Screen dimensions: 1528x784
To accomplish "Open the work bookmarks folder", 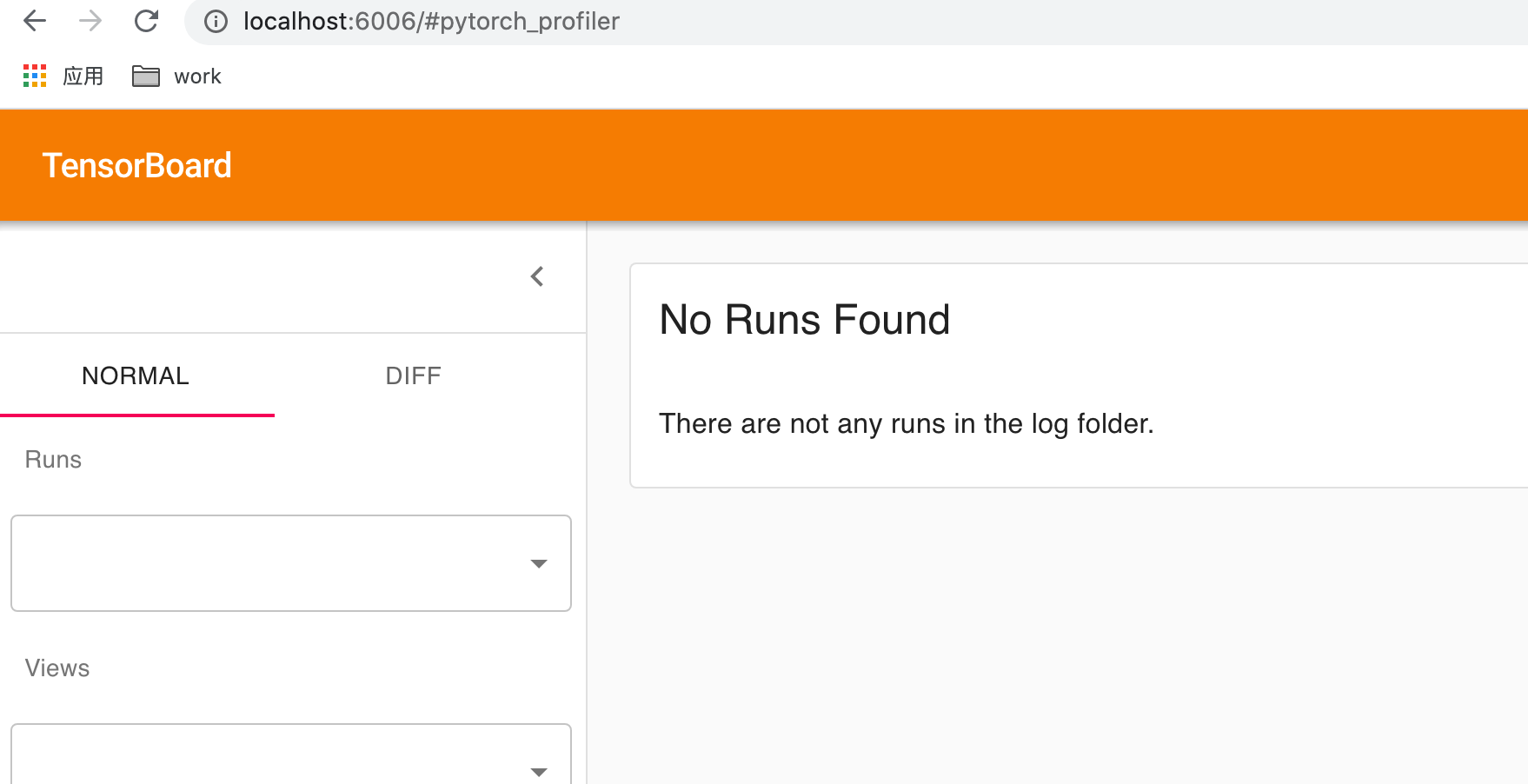I will pos(176,76).
